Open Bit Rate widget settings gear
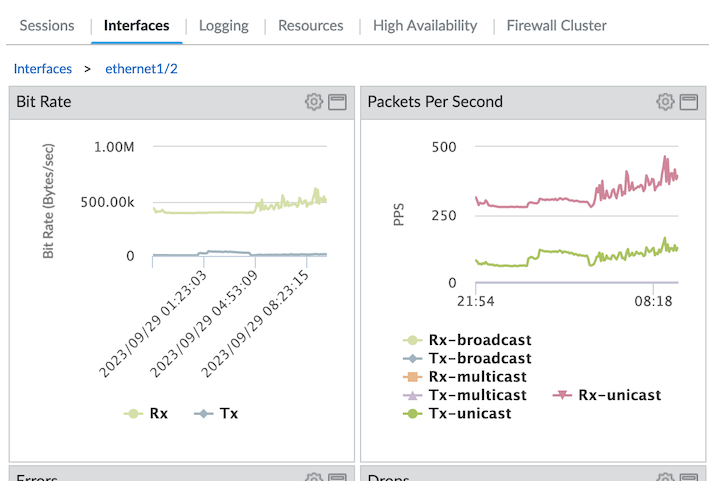The width and height of the screenshot is (720, 481). point(314,101)
